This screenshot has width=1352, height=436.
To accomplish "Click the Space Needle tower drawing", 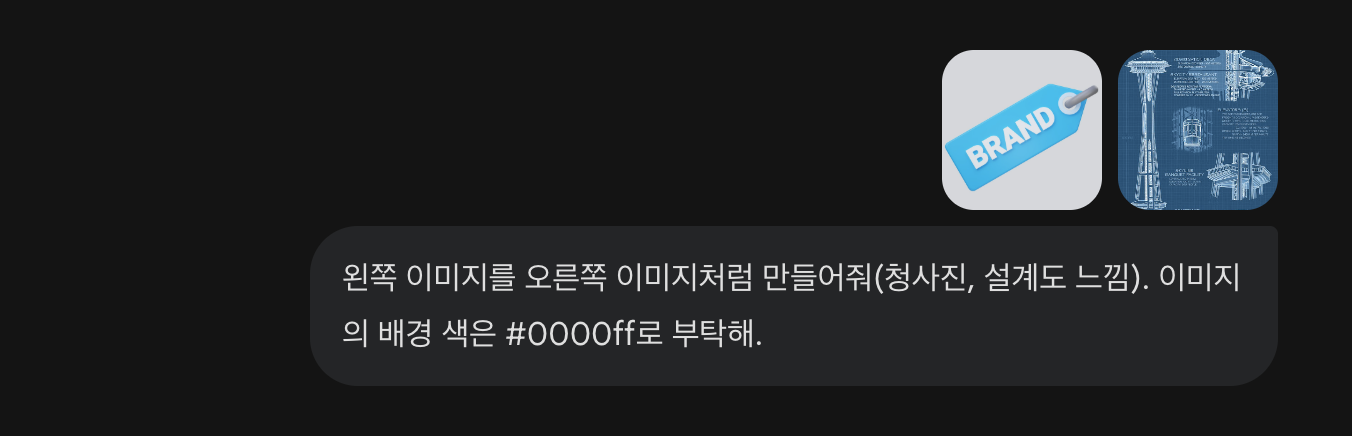I will click(x=1146, y=130).
